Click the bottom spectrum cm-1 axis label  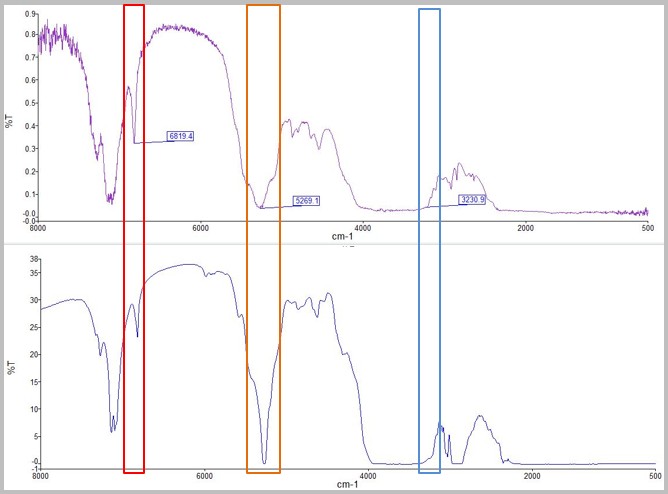tap(347, 484)
